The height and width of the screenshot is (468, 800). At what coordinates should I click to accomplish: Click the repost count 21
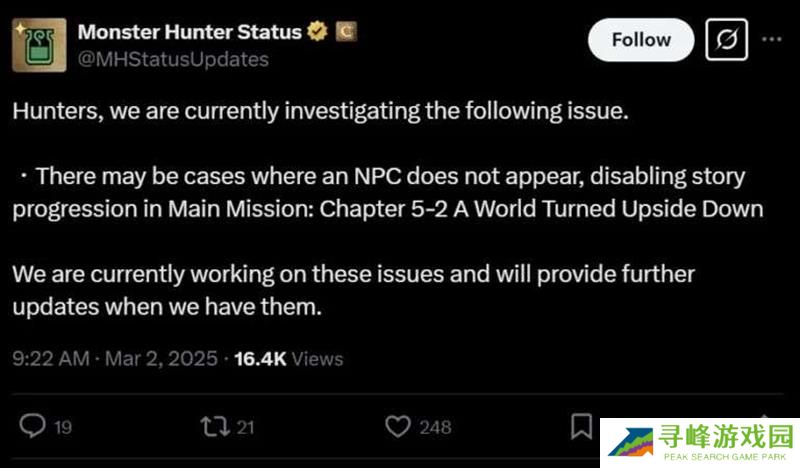246,427
